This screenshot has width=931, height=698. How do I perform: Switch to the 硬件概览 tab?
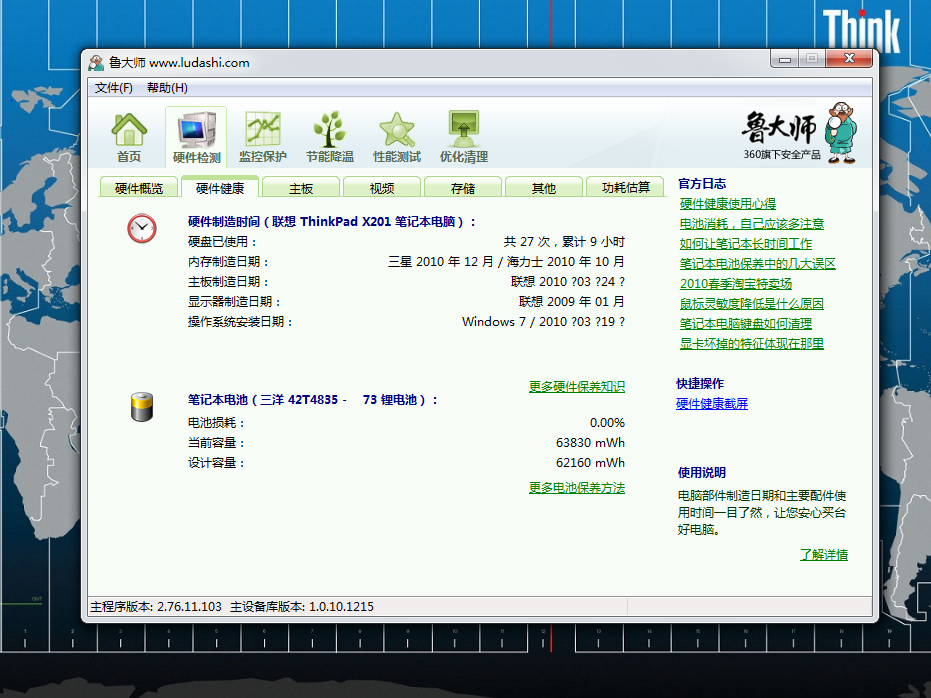(x=139, y=188)
